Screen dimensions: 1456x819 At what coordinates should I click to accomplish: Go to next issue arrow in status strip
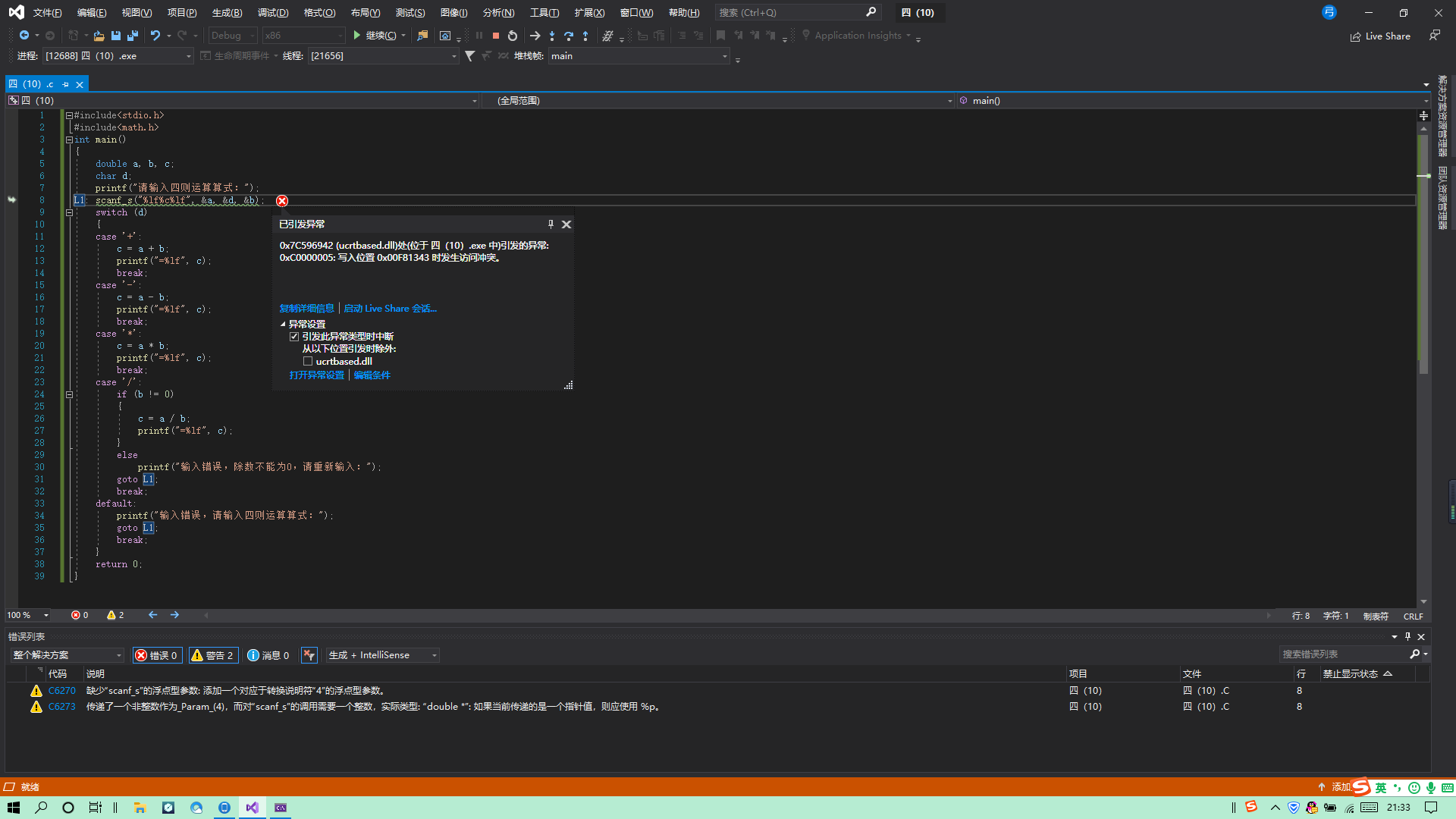(x=175, y=615)
